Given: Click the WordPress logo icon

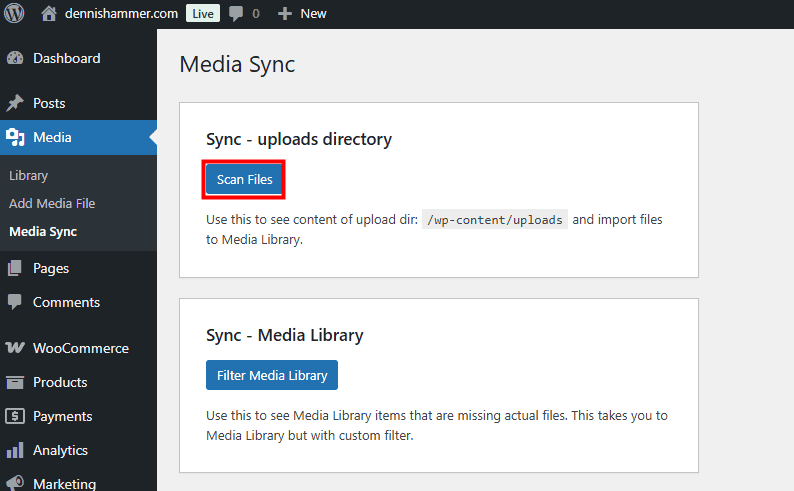Looking at the screenshot, I should tap(14, 13).
